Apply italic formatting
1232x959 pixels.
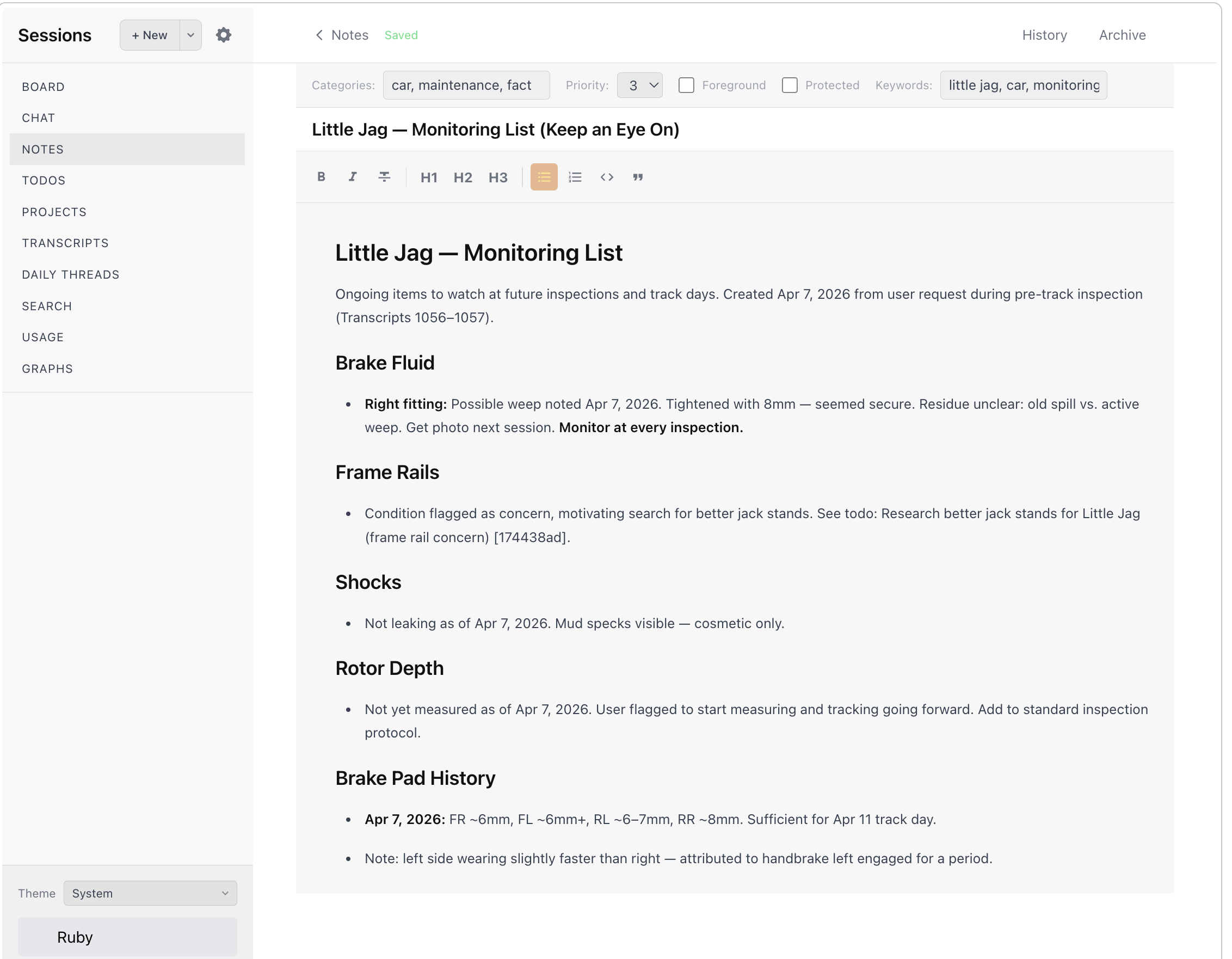353,177
